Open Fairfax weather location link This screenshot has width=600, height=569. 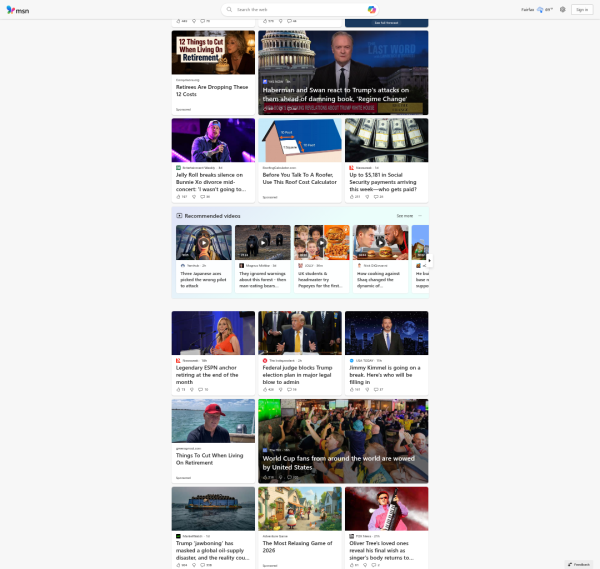(x=527, y=10)
